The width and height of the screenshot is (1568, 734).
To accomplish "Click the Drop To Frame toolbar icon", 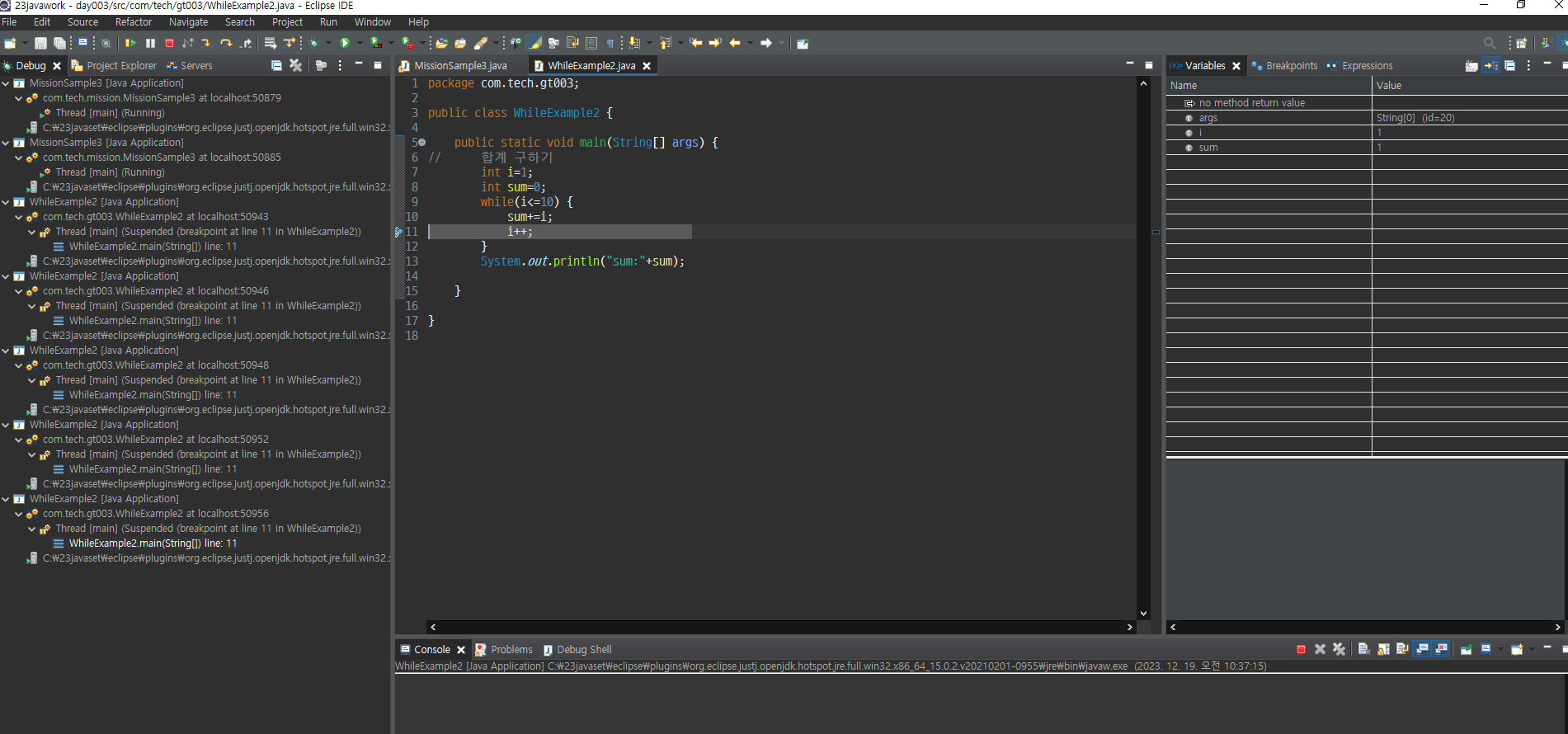I will point(270,43).
